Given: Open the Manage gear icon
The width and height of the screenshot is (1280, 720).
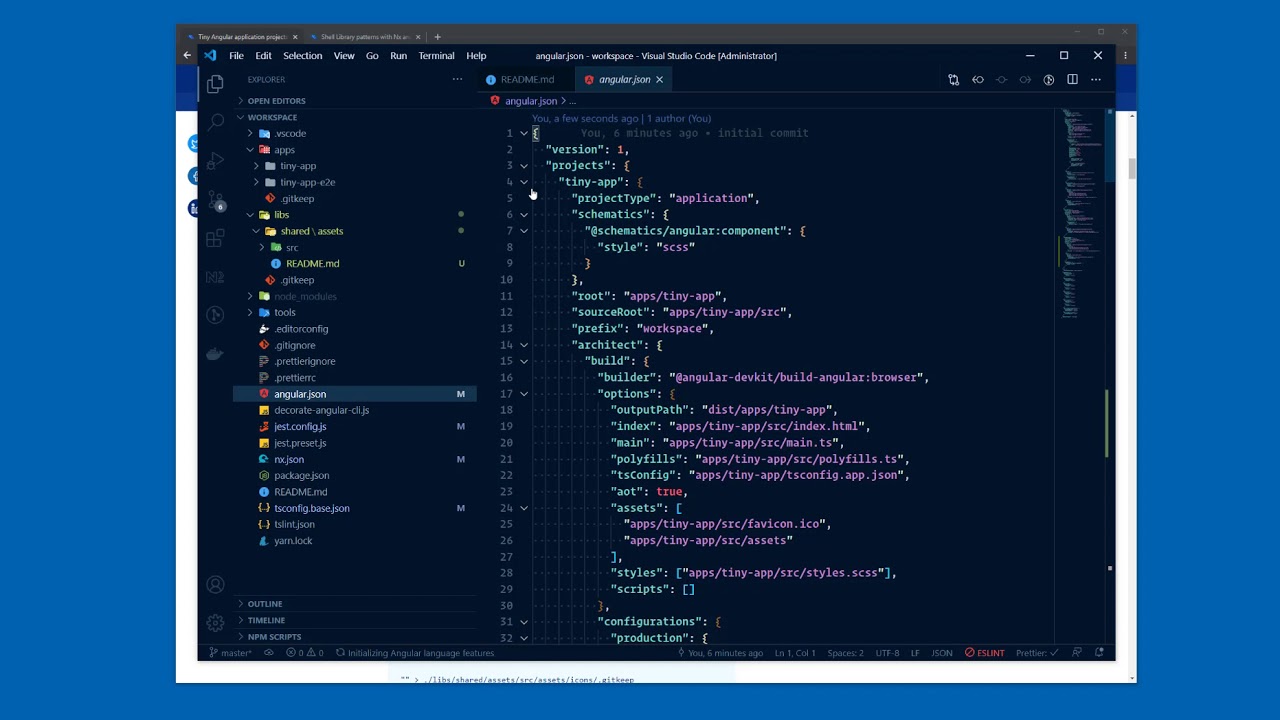Looking at the screenshot, I should click(215, 623).
